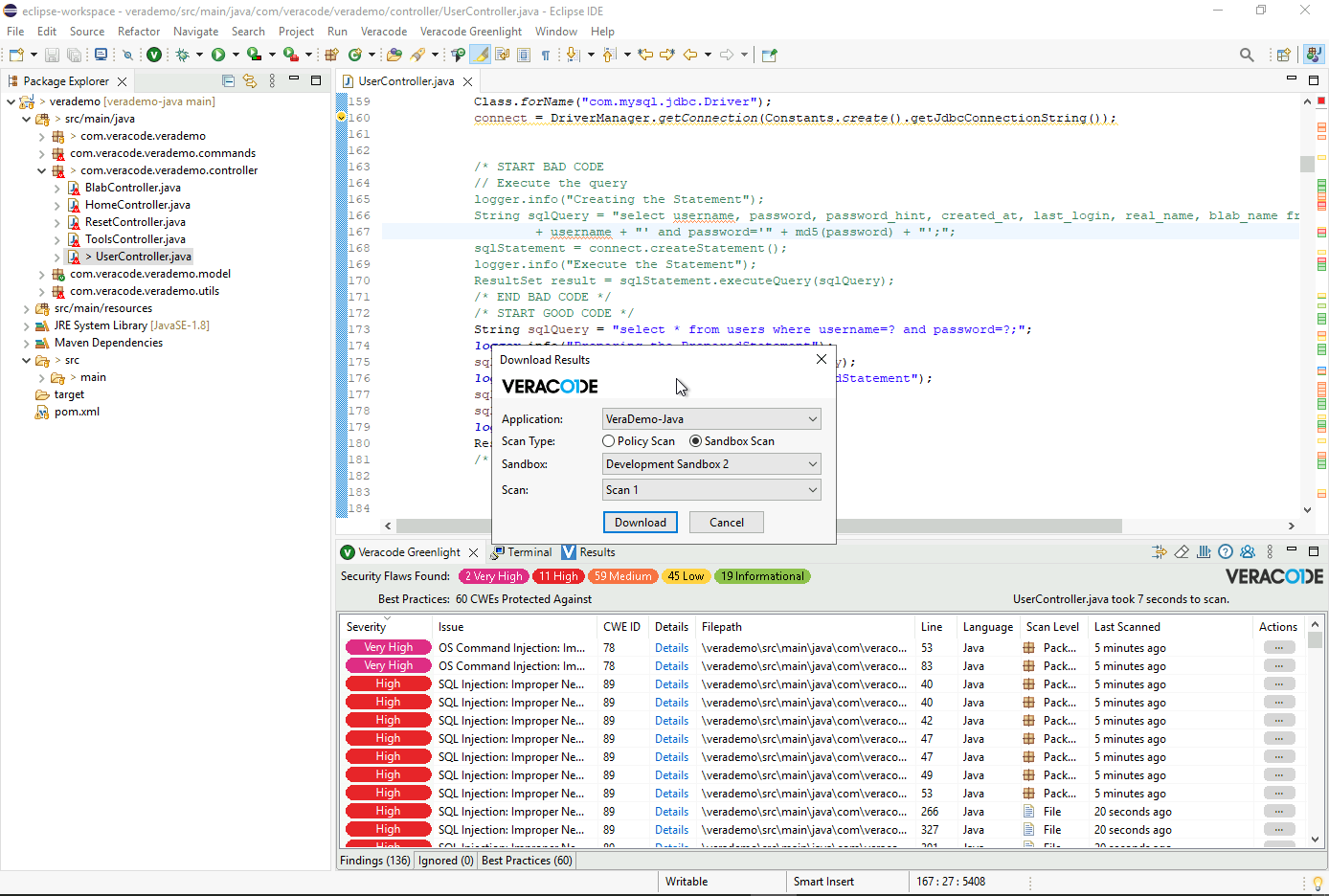1329x896 pixels.
Task: Open Greenlight view menu dots
Action: tap(1270, 552)
